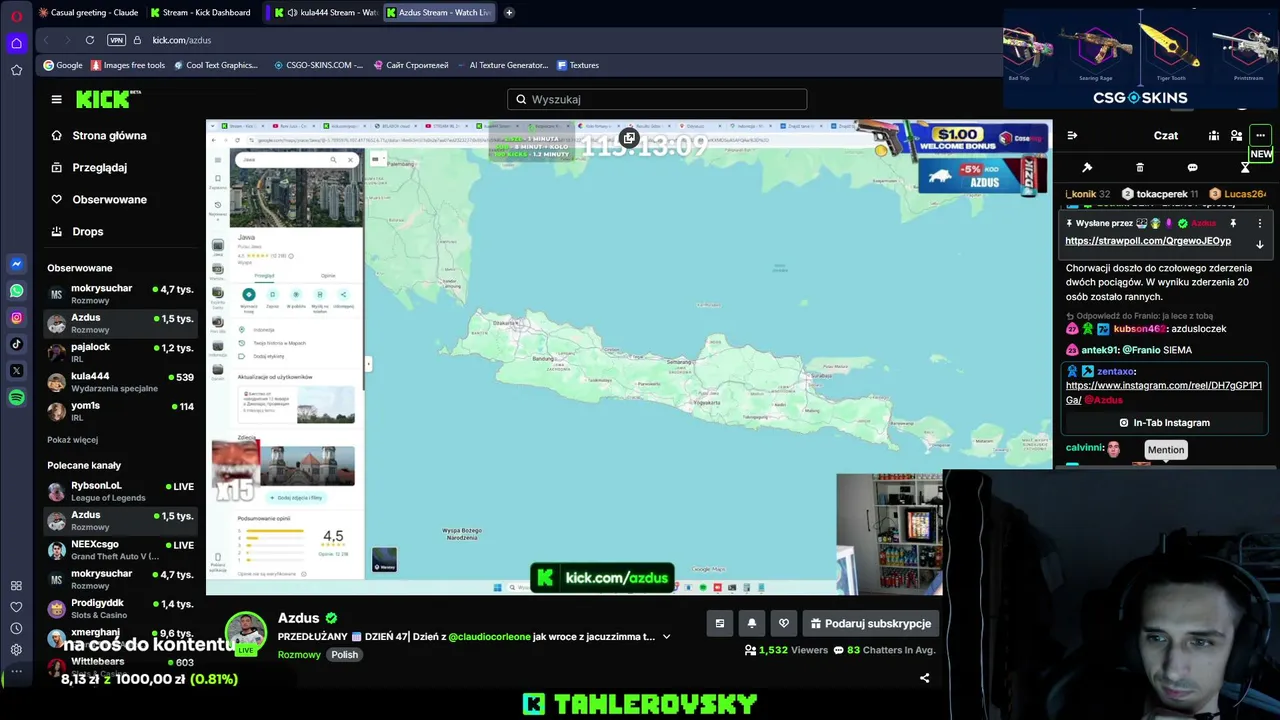Open the Images free tools bookmark
The height and width of the screenshot is (720, 1280).
click(x=128, y=65)
